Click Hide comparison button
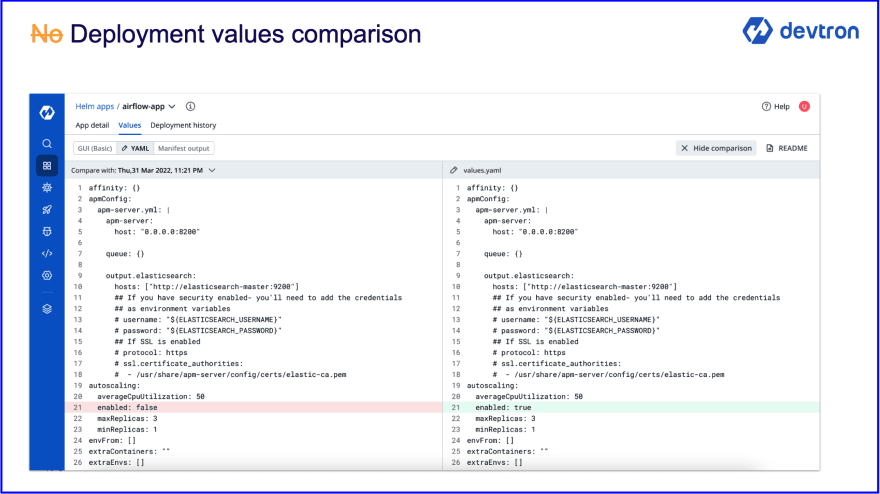880x494 pixels. coord(716,148)
